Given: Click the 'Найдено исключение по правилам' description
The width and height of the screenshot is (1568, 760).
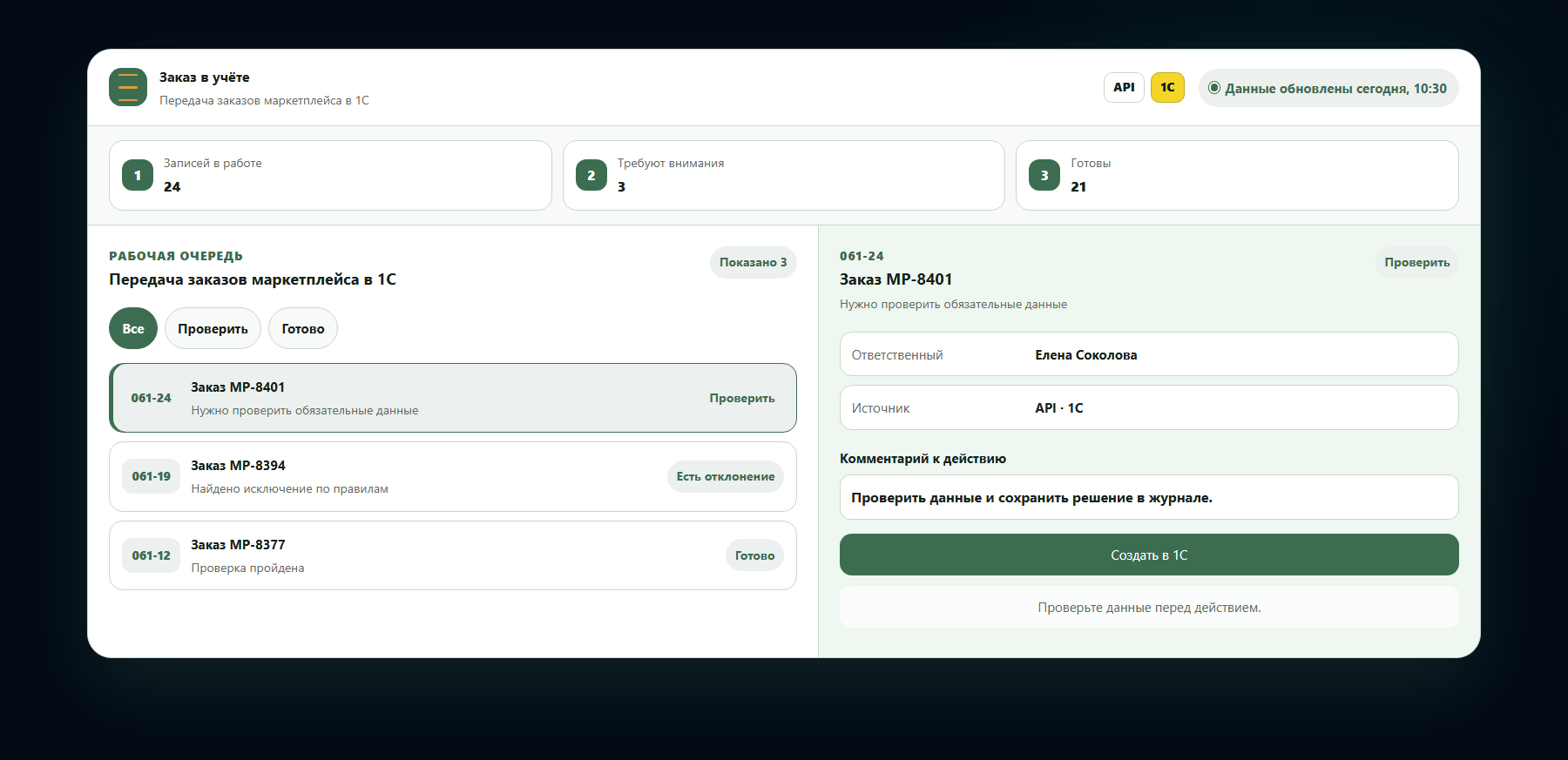Looking at the screenshot, I should [x=290, y=488].
